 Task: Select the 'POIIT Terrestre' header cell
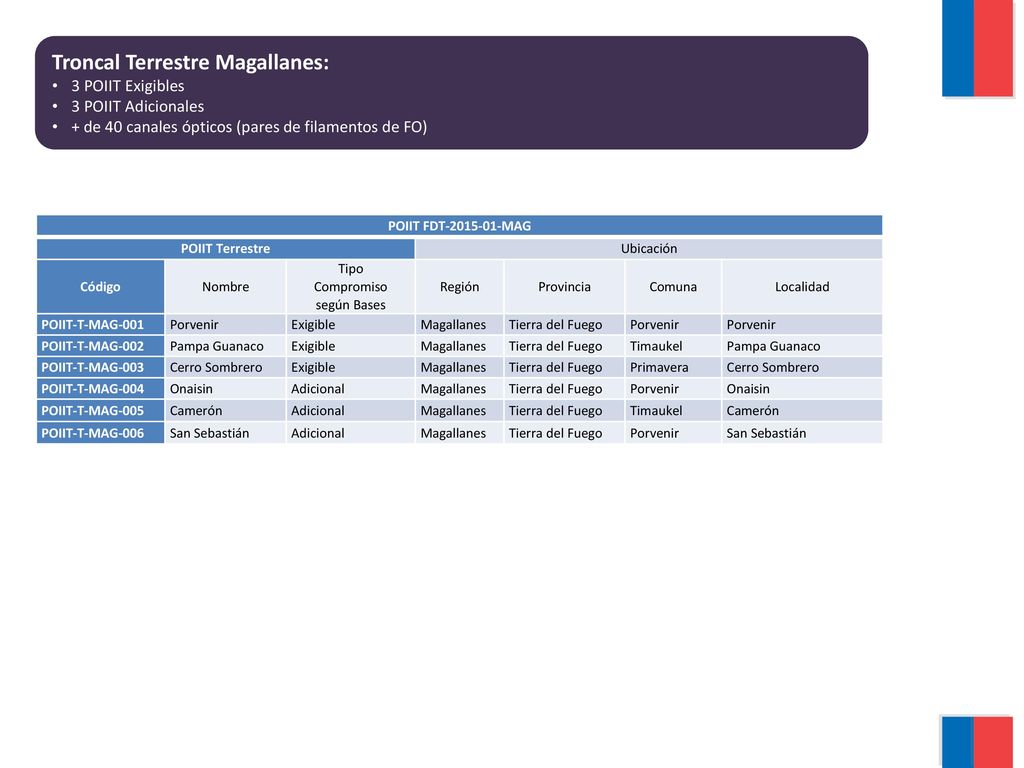click(225, 249)
